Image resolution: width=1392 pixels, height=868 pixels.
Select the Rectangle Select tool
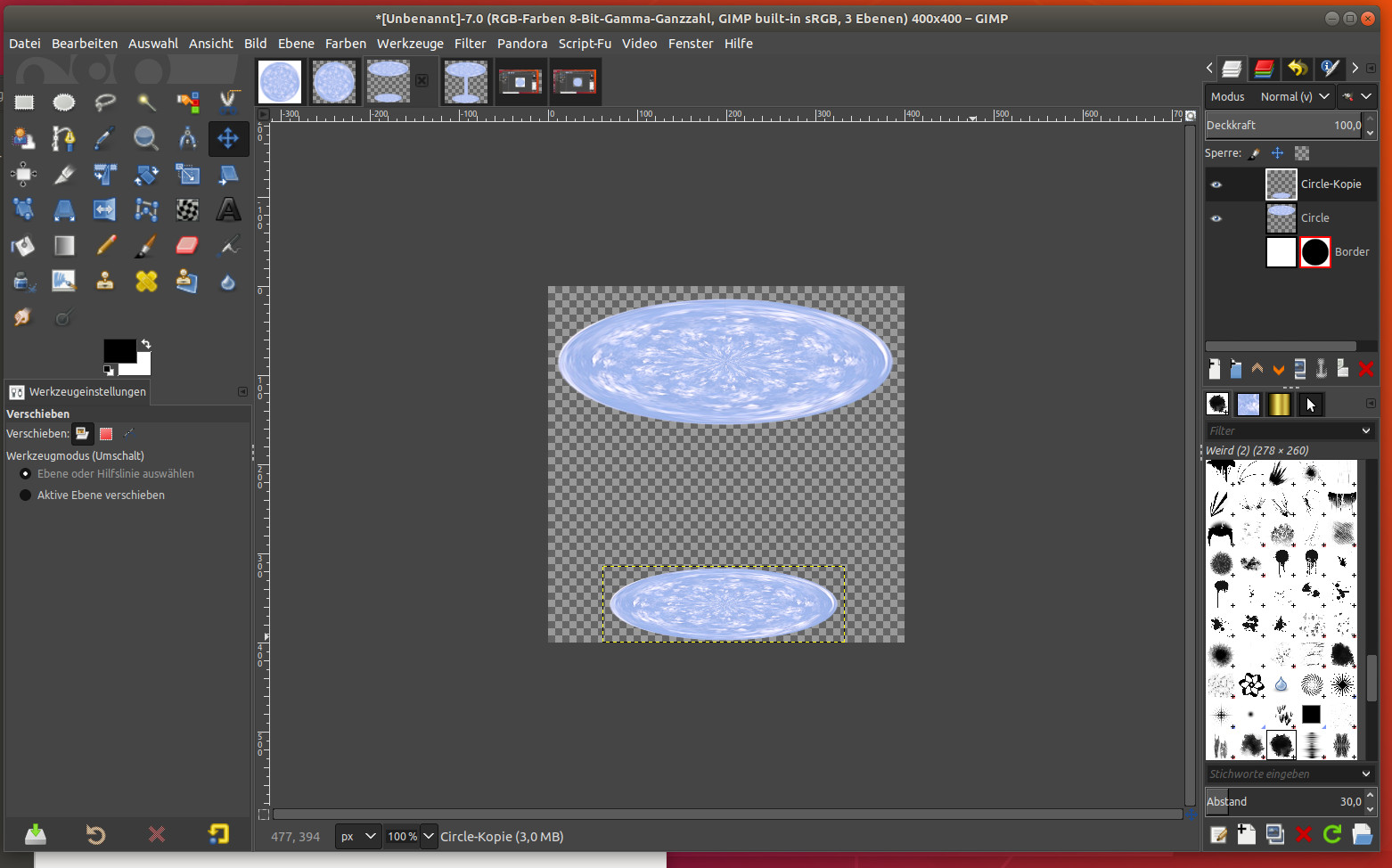[x=24, y=102]
